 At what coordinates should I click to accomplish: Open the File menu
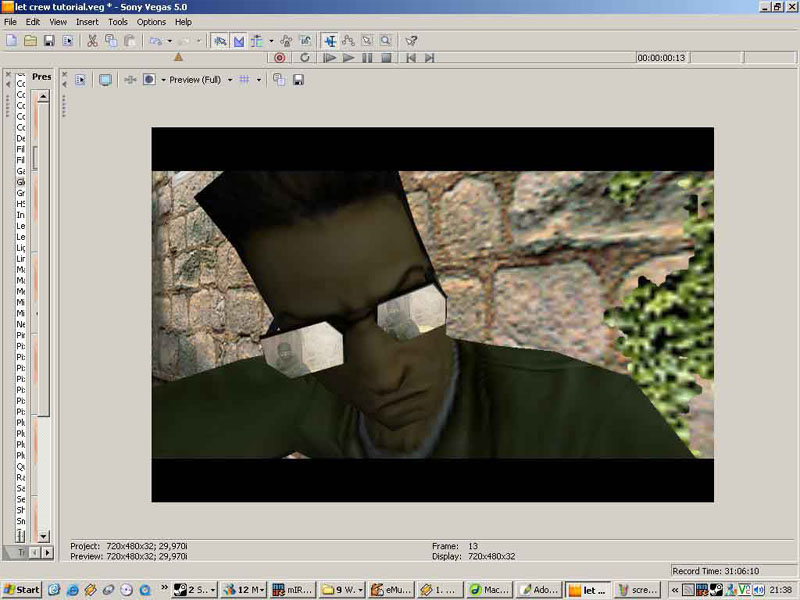tap(10, 22)
